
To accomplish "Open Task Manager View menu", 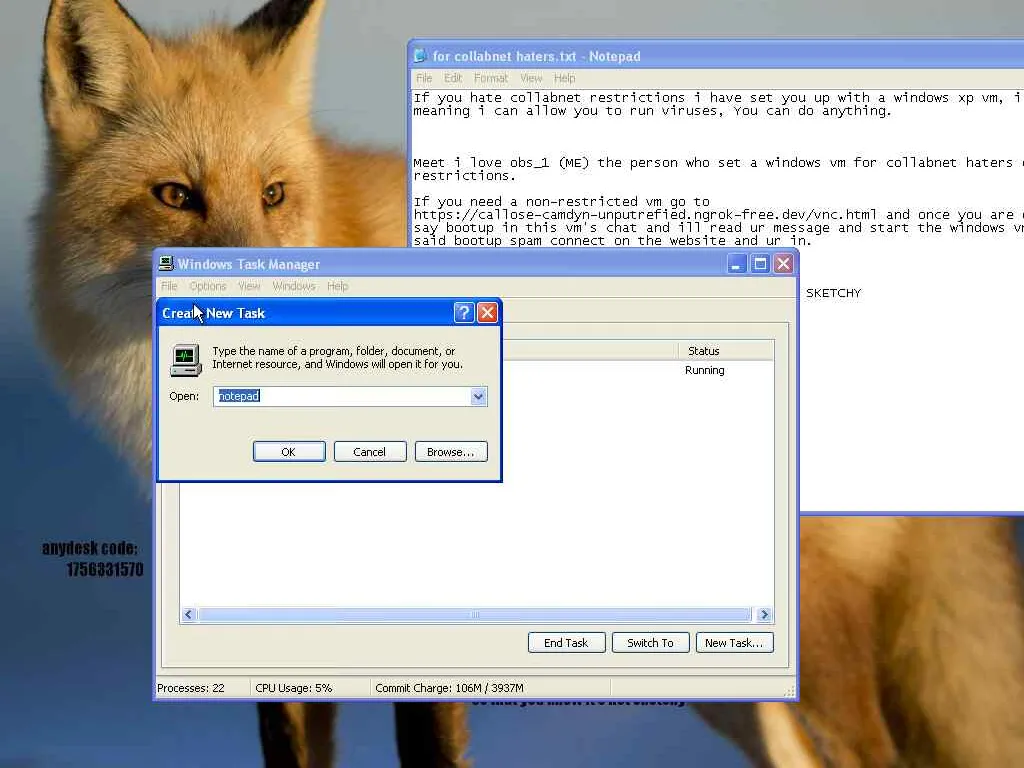I will coord(249,286).
